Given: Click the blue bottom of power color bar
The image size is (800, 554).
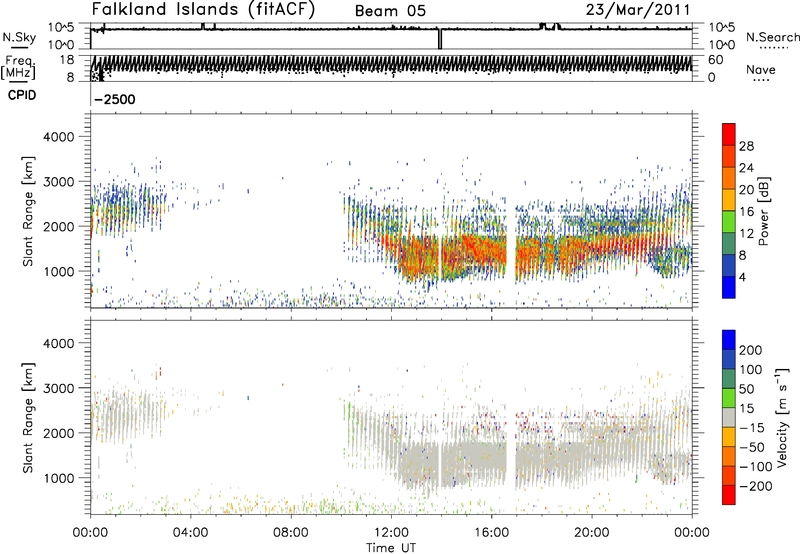Looking at the screenshot, I should 729,287.
